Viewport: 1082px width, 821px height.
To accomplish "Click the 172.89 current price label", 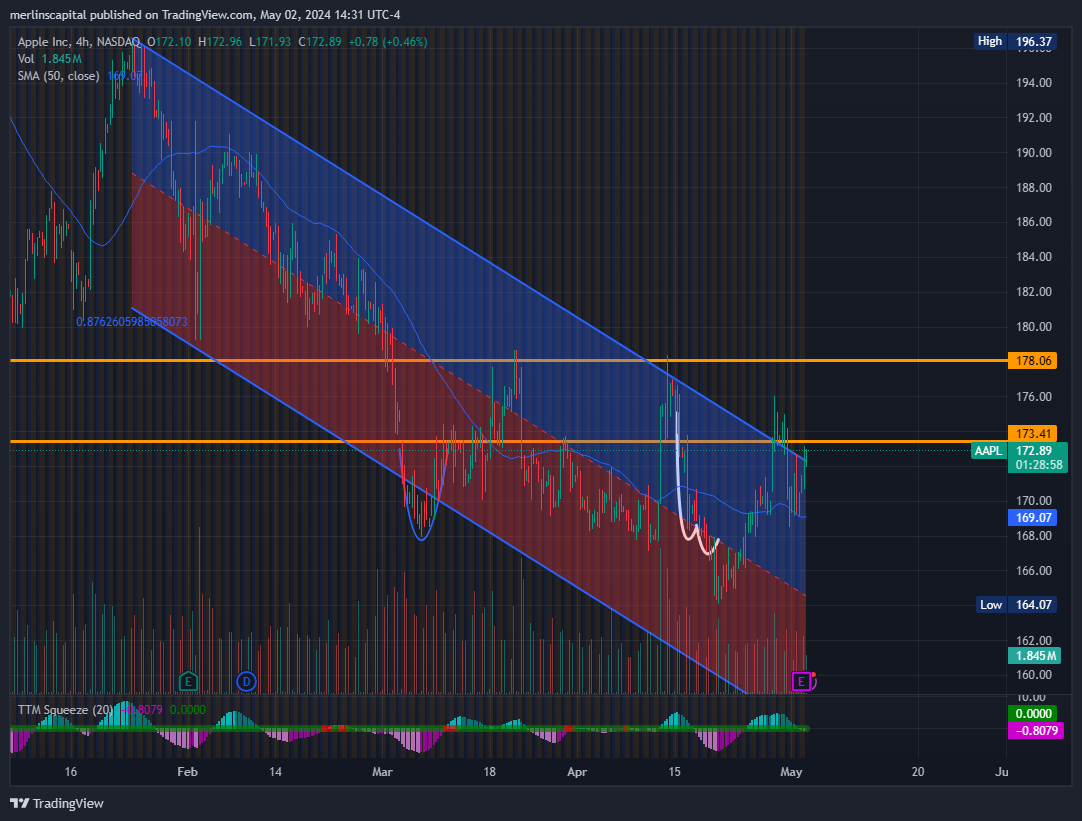I will pos(1034,451).
